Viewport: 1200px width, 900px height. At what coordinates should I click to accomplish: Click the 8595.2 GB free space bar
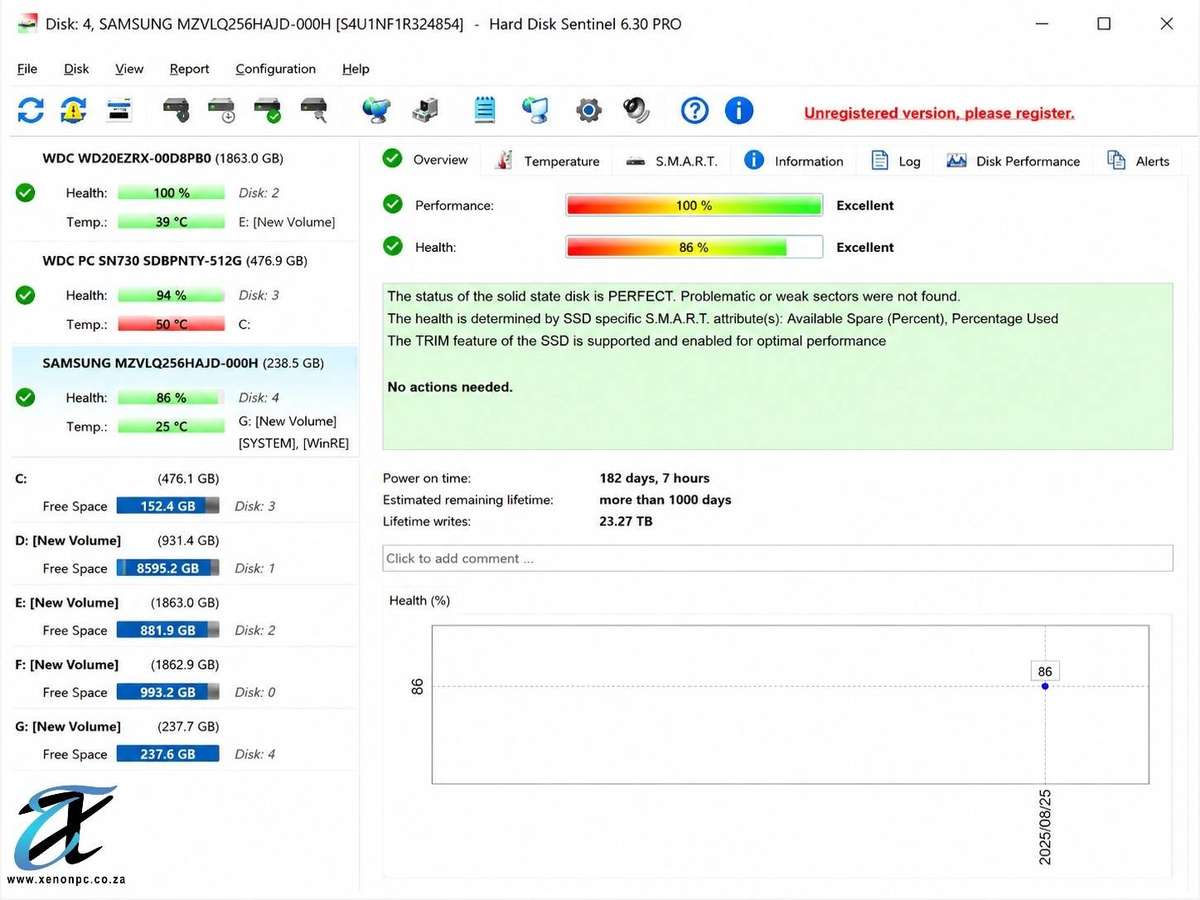(x=167, y=568)
